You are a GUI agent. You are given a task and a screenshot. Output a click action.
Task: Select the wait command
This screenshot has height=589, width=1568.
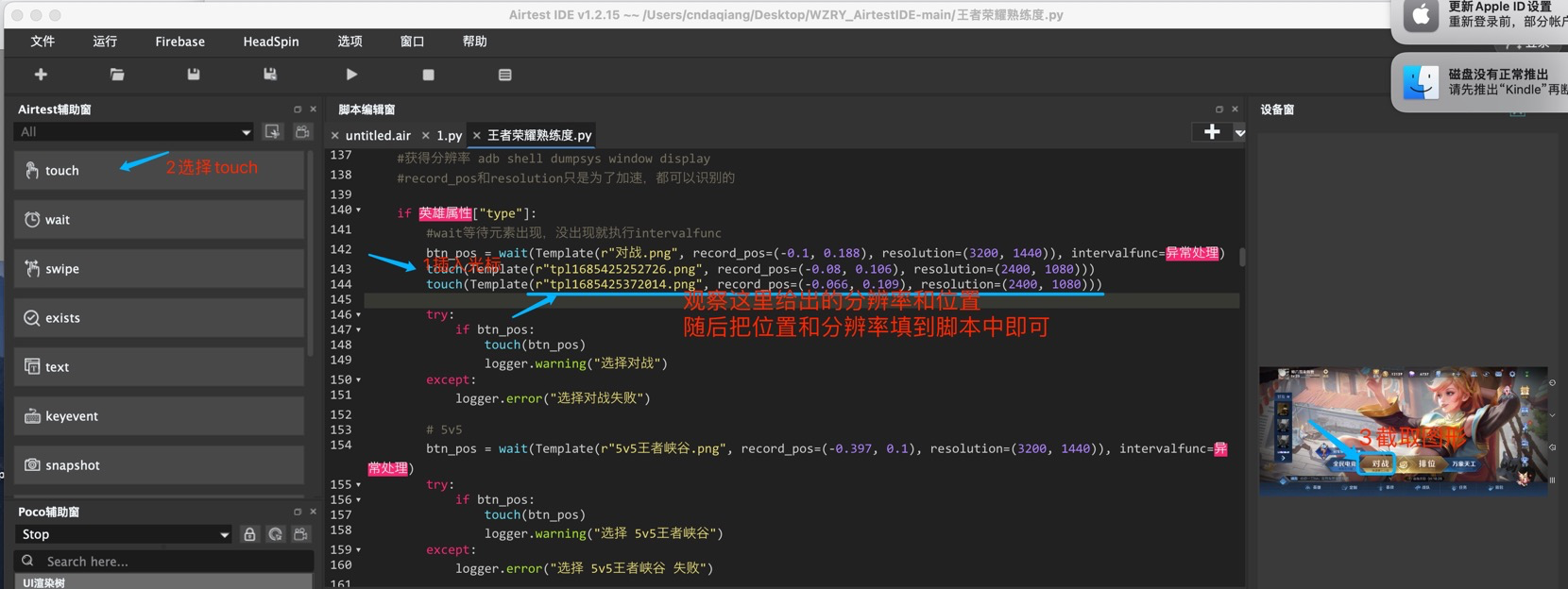pyautogui.click(x=159, y=220)
